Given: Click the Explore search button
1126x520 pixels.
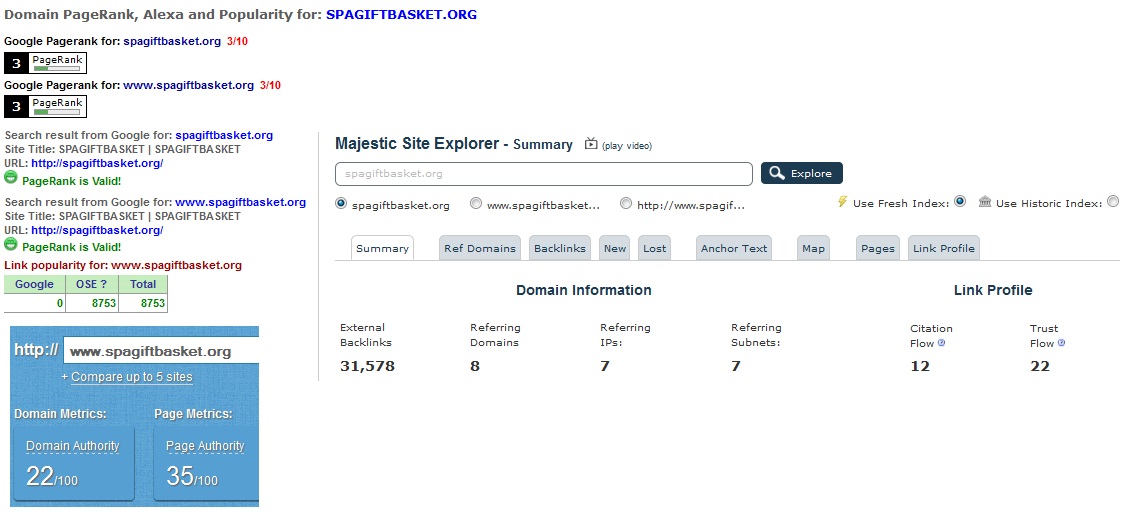Looking at the screenshot, I should tap(801, 173).
